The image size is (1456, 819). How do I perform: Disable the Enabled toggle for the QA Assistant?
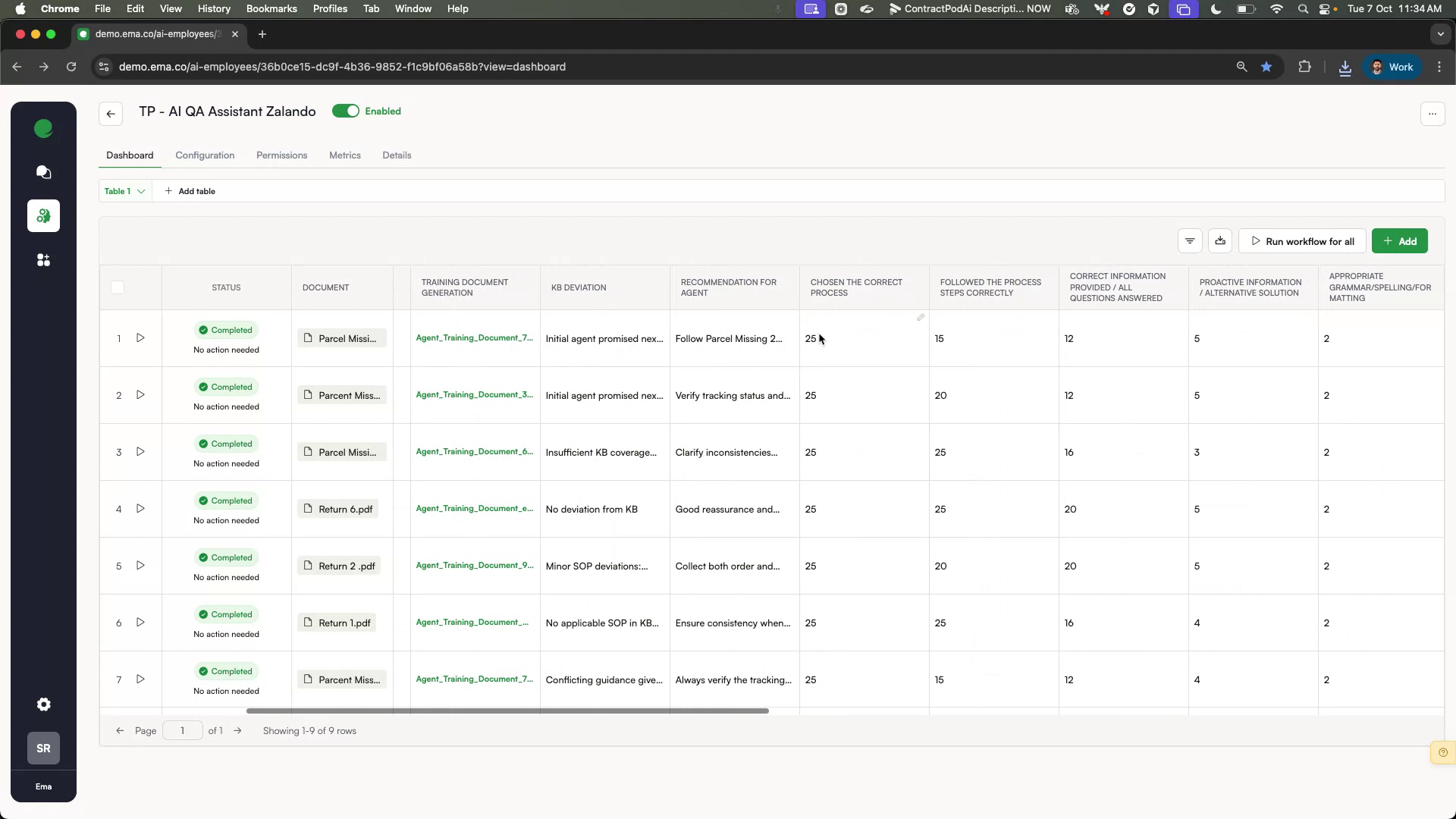[347, 111]
